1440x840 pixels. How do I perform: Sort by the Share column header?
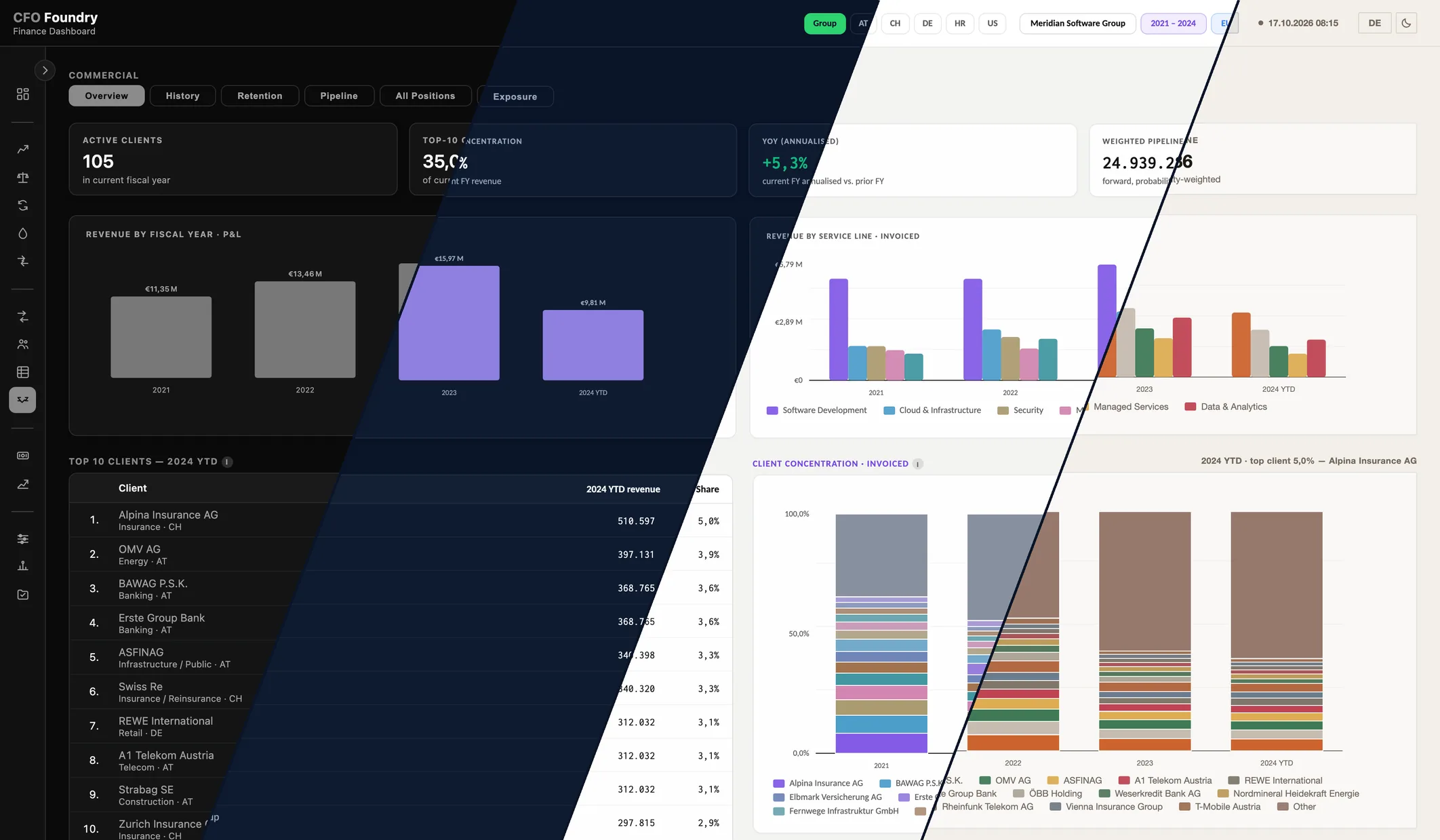pos(707,489)
